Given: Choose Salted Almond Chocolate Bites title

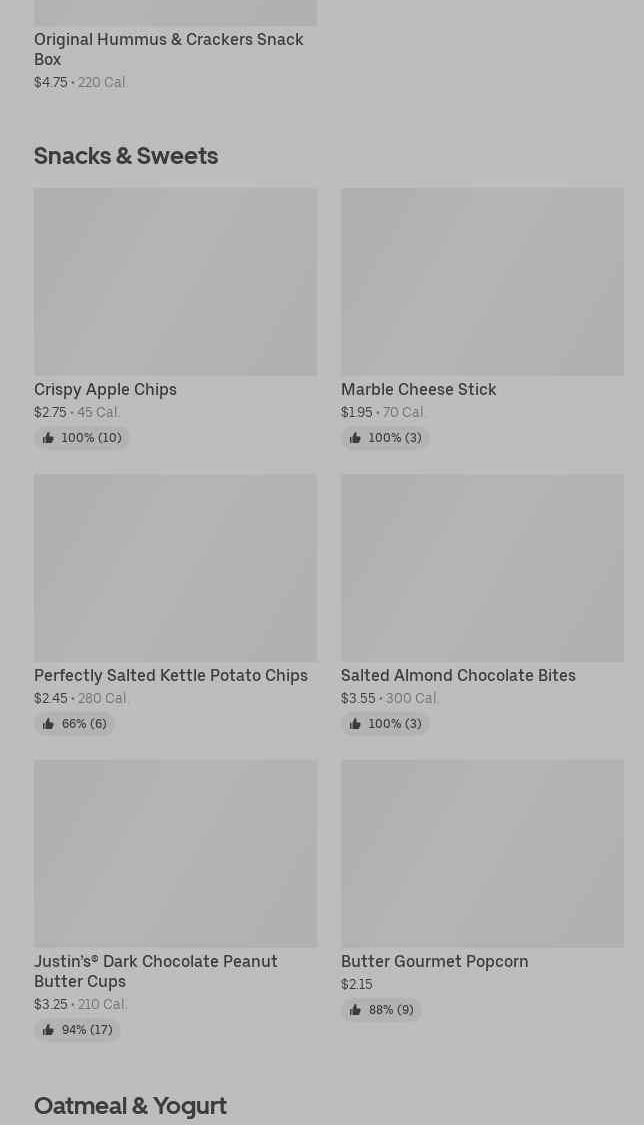Looking at the screenshot, I should 458,675.
